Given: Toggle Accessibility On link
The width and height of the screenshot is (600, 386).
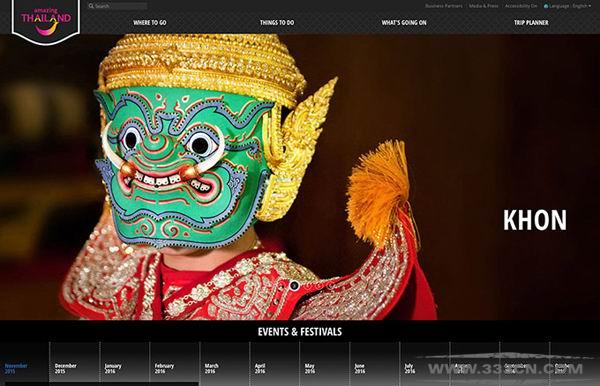Looking at the screenshot, I should 521,6.
